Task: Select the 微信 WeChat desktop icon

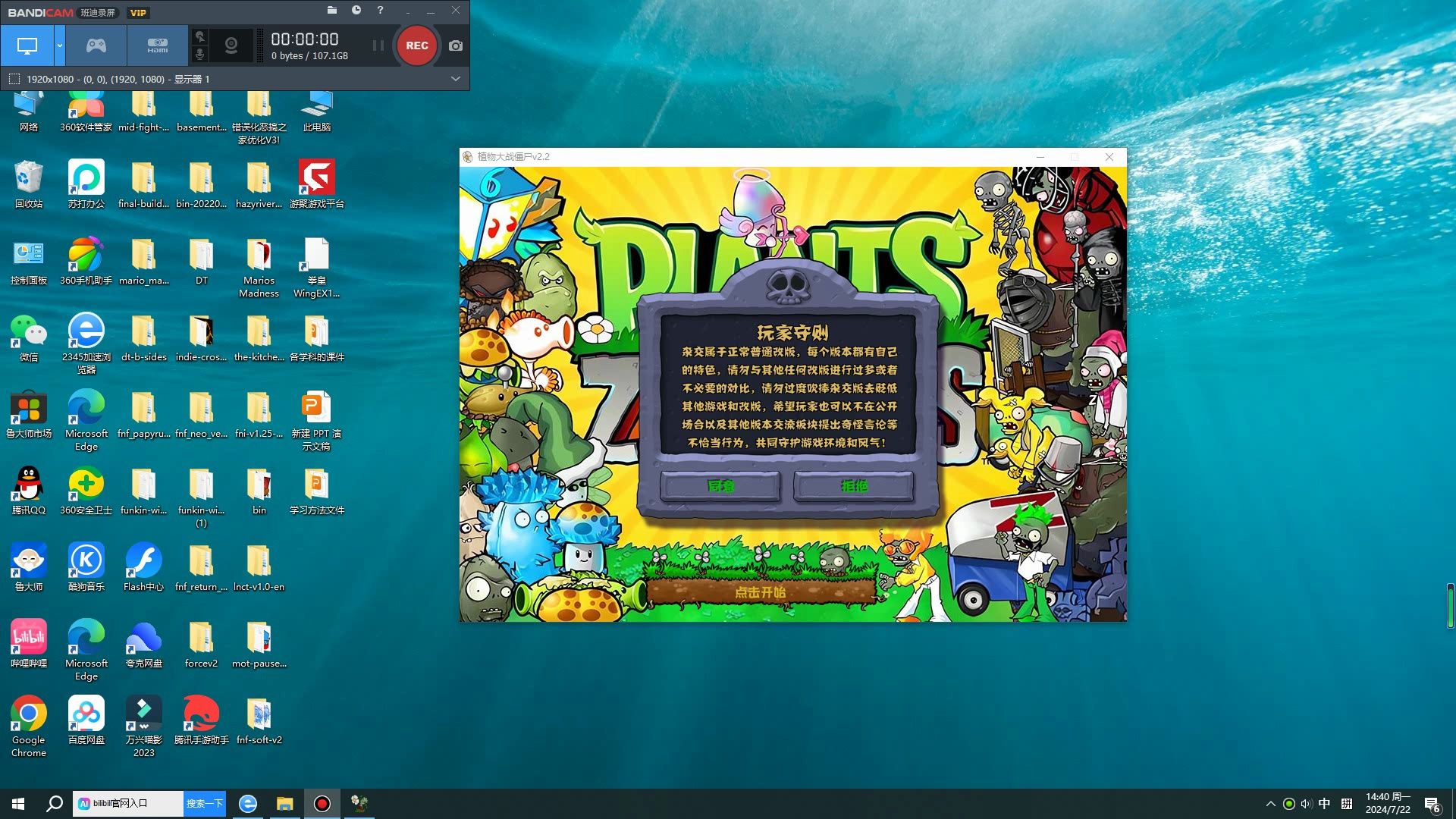Action: (x=29, y=338)
